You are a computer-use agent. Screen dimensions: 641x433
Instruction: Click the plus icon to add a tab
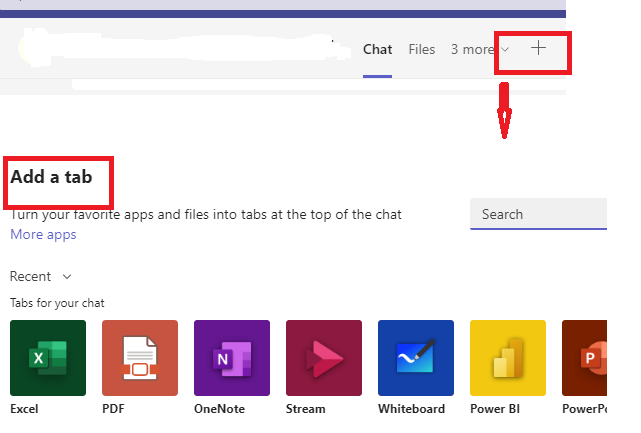point(538,48)
